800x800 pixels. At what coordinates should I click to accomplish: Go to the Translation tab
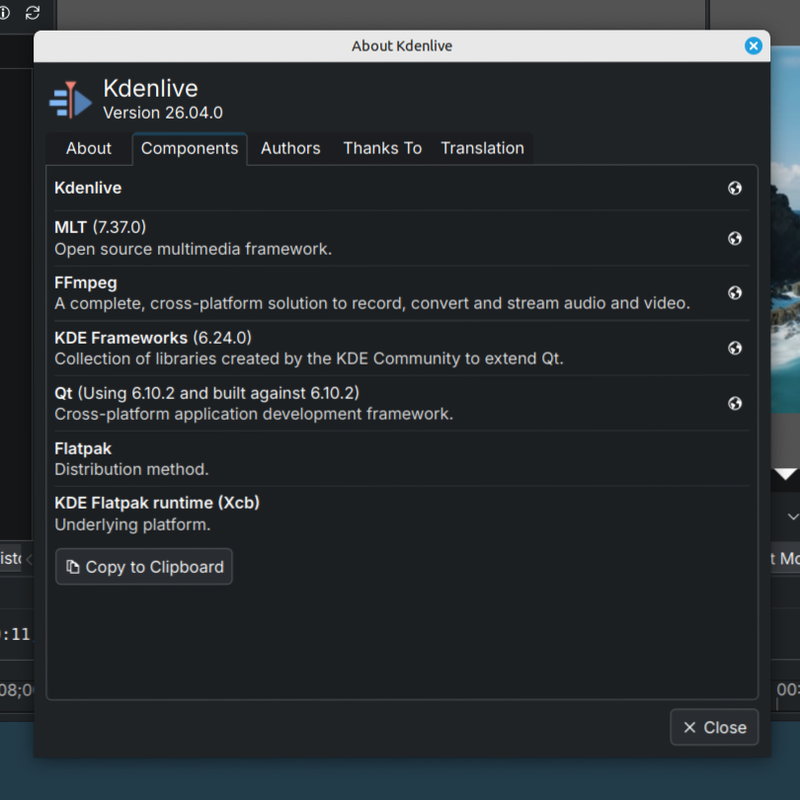(482, 148)
